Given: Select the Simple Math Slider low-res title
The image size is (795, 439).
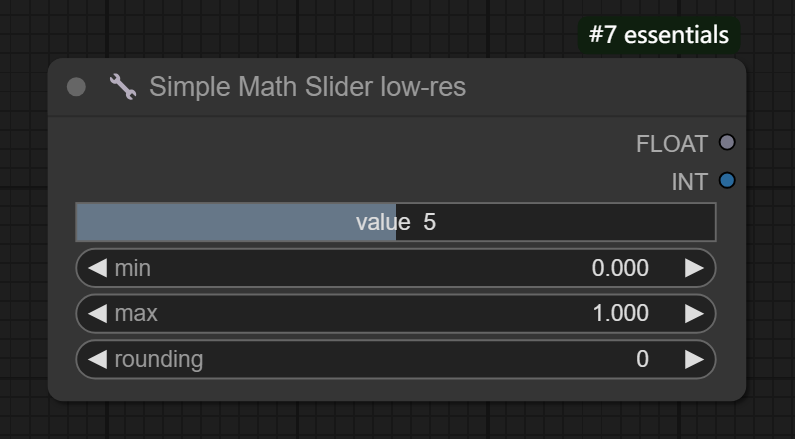Looking at the screenshot, I should (x=307, y=87).
